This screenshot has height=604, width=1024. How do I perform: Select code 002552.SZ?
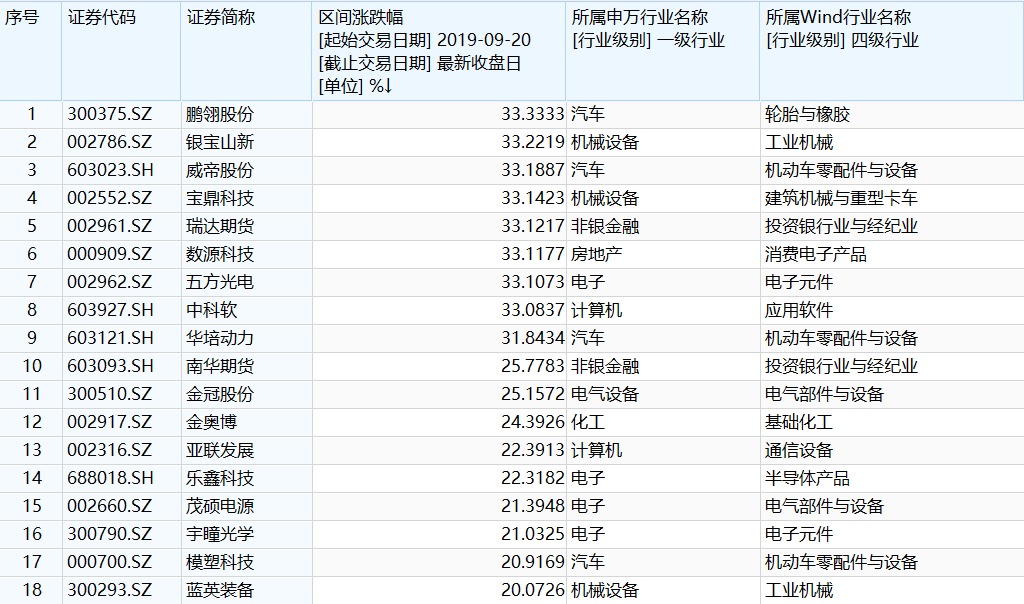coord(109,199)
